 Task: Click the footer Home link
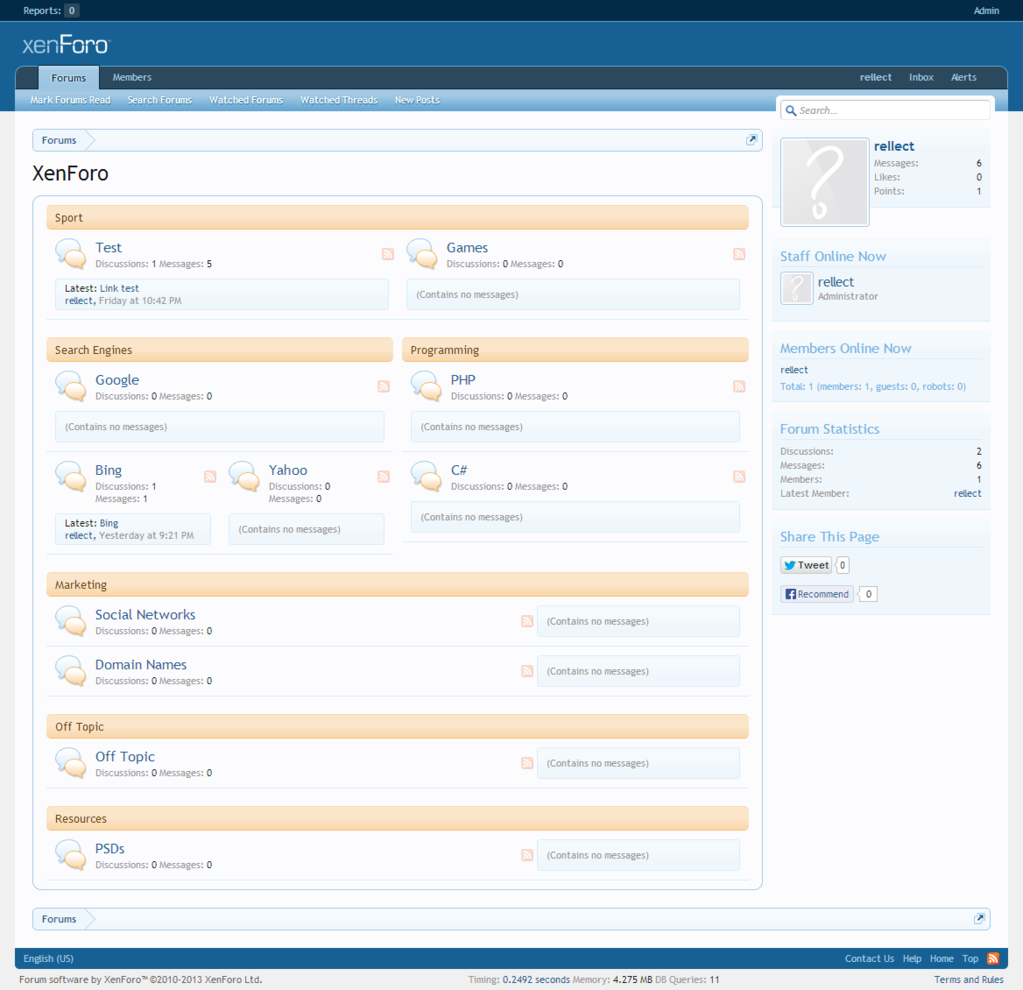[941, 959]
